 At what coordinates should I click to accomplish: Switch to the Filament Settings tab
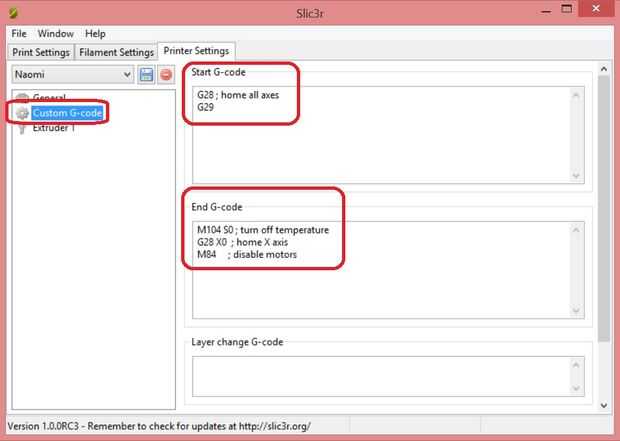116,52
